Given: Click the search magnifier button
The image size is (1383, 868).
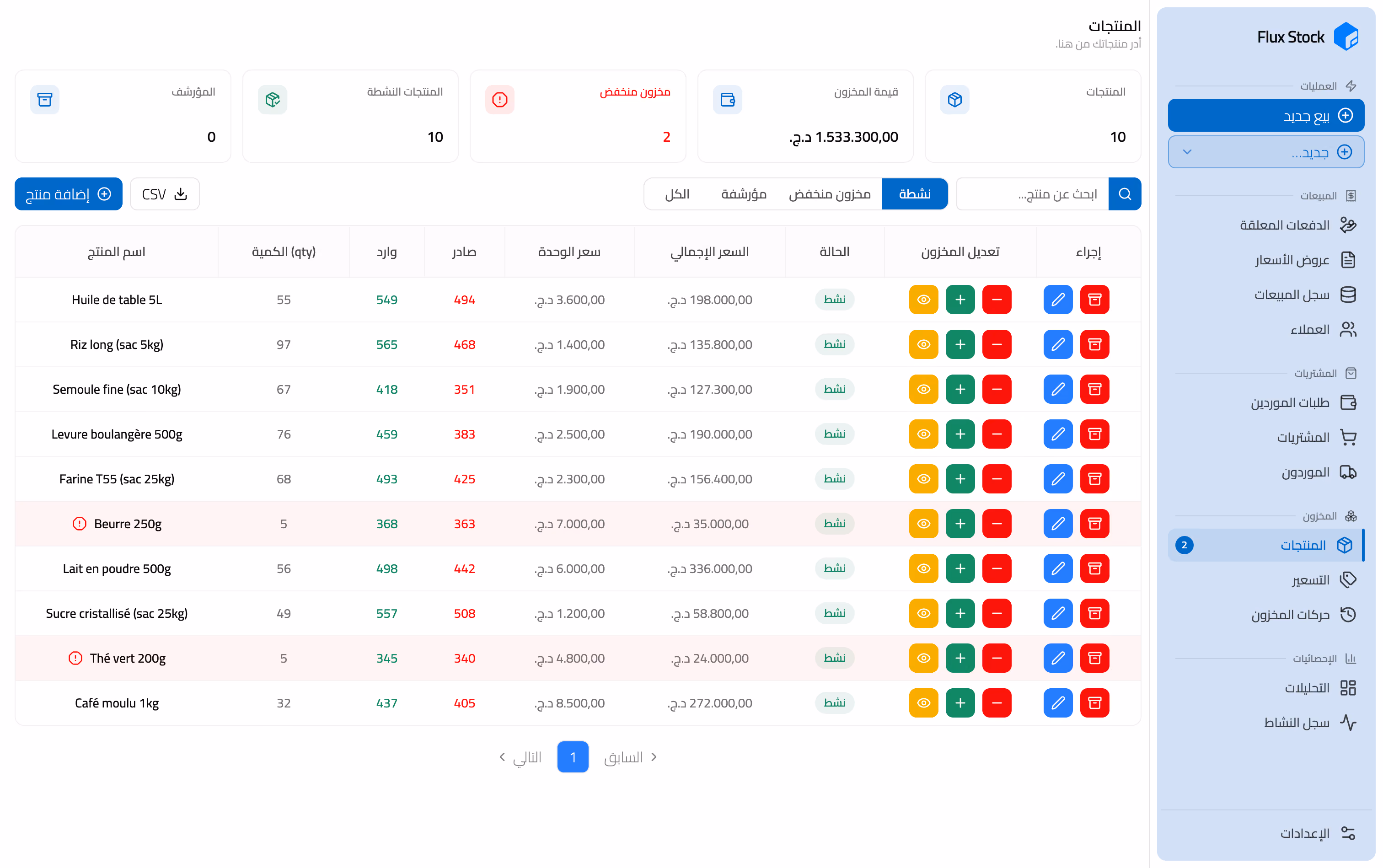Looking at the screenshot, I should point(1125,194).
